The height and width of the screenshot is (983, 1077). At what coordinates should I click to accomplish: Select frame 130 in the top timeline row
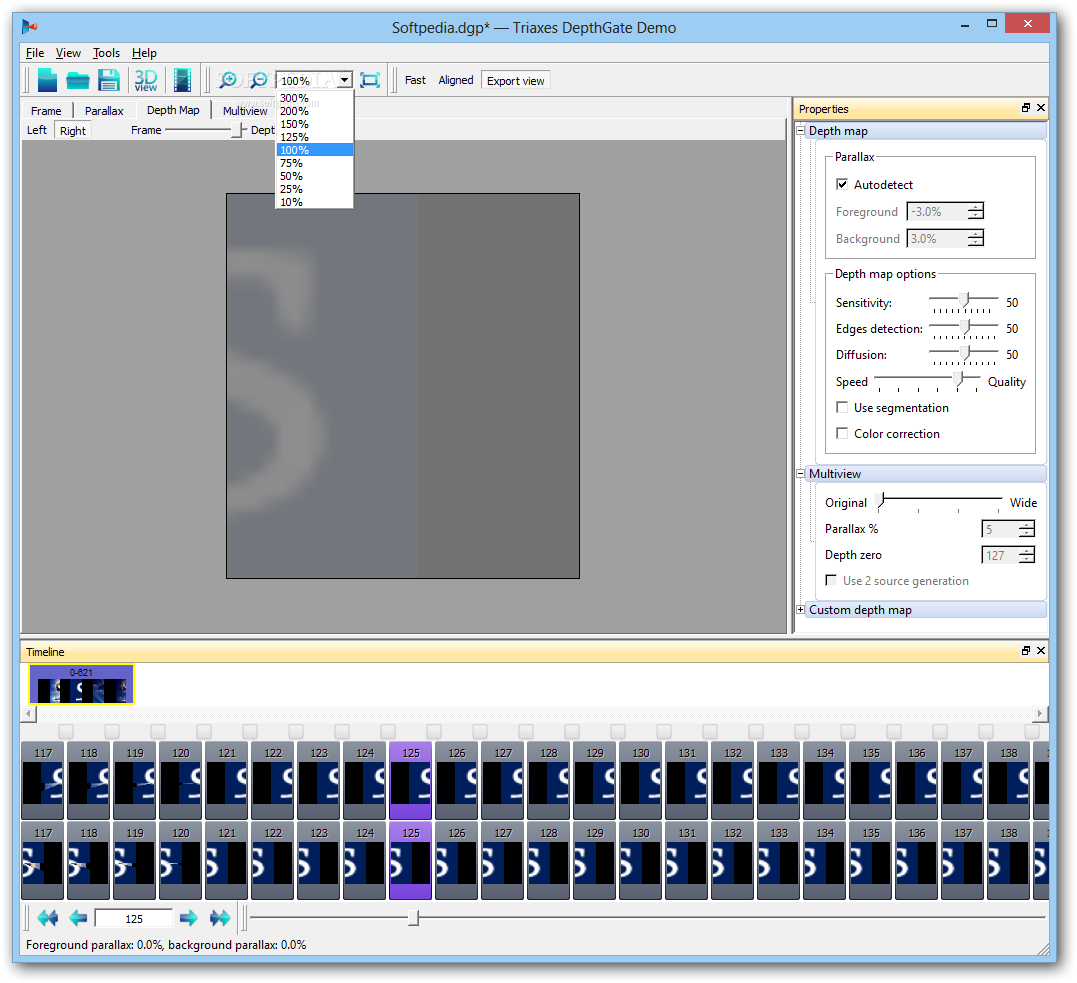pos(641,780)
